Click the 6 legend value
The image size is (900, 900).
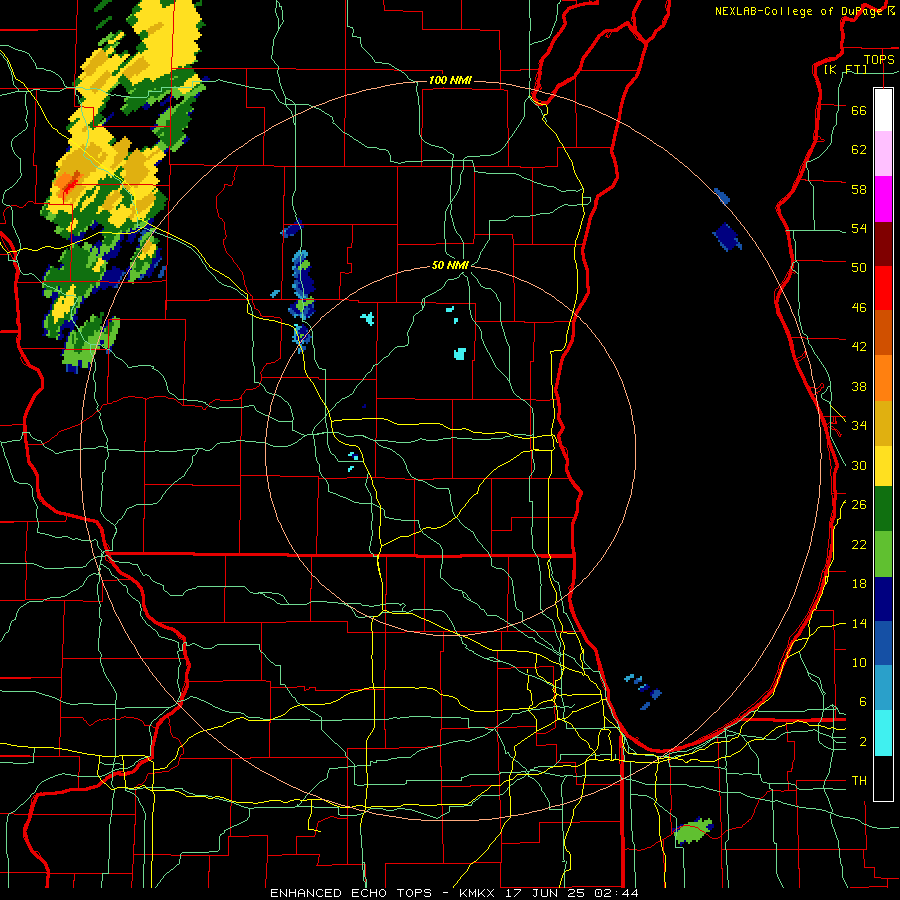[x=863, y=702]
